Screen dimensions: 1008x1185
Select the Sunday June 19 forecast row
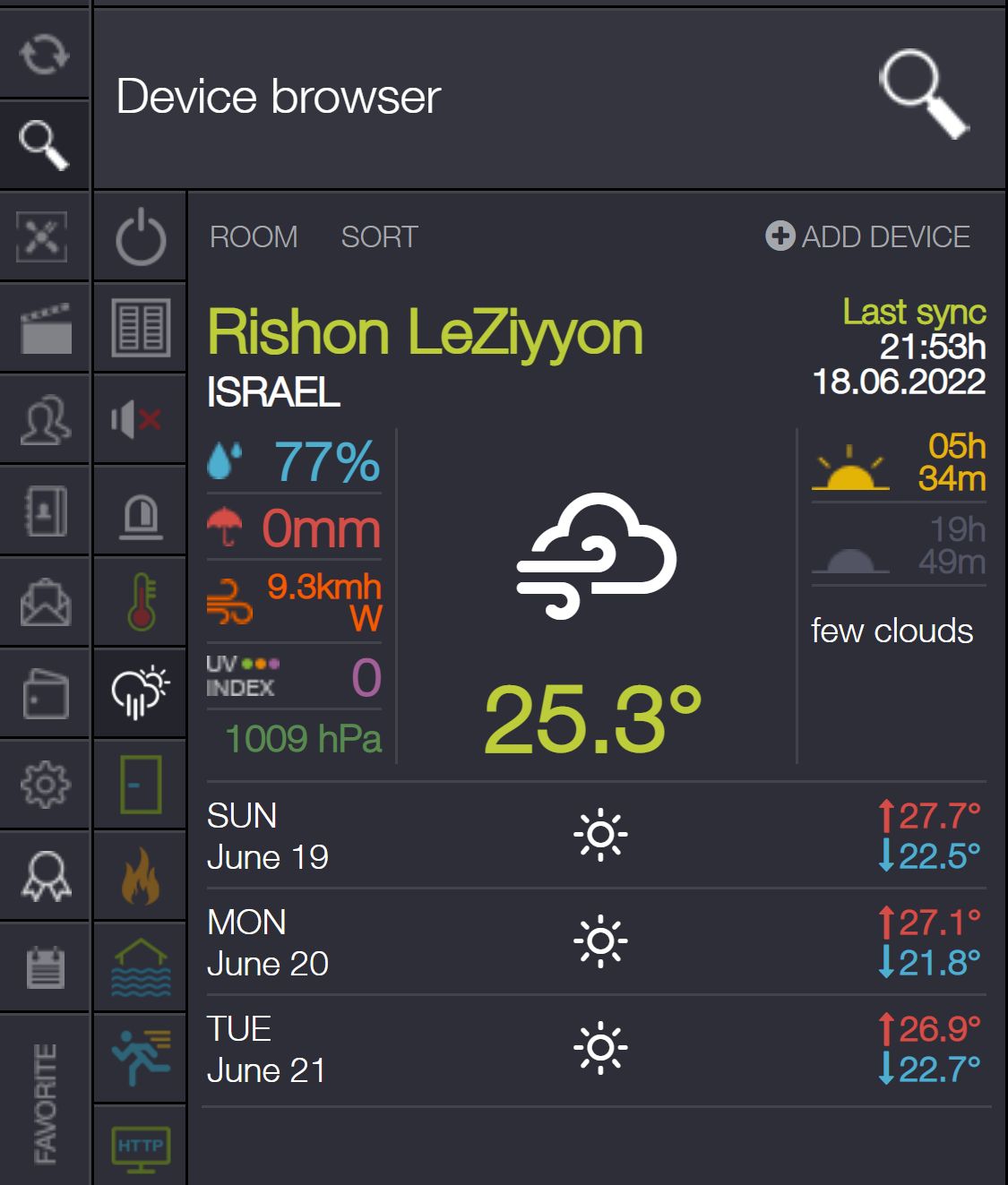595,836
